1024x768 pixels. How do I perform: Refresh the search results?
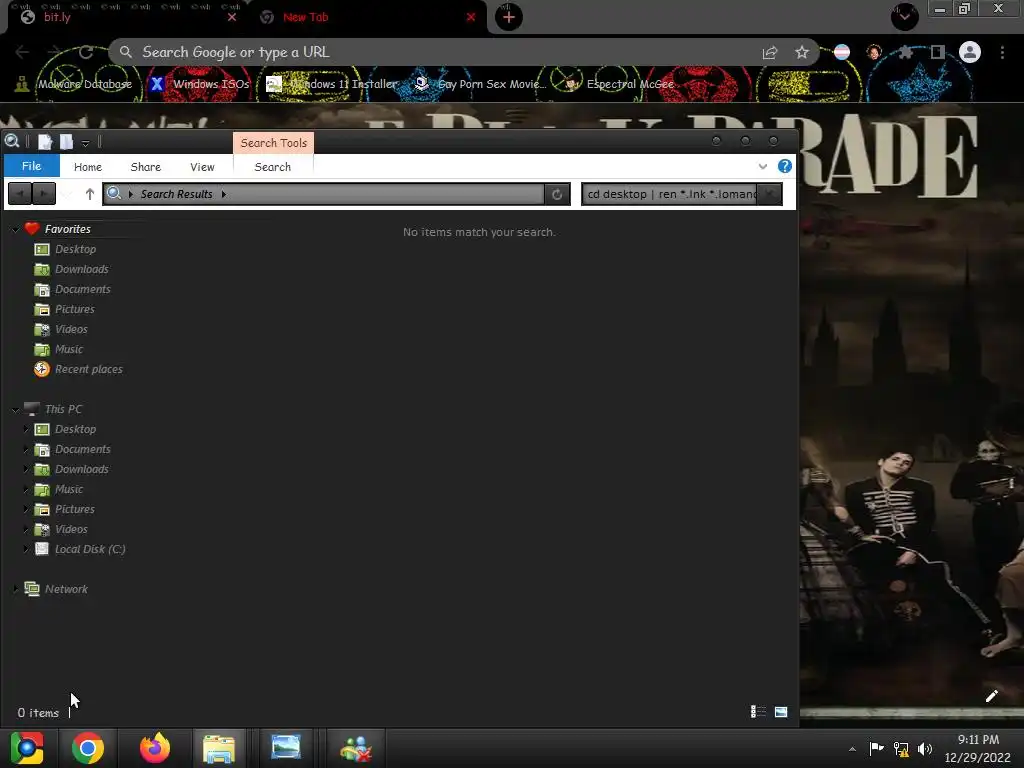(x=557, y=194)
